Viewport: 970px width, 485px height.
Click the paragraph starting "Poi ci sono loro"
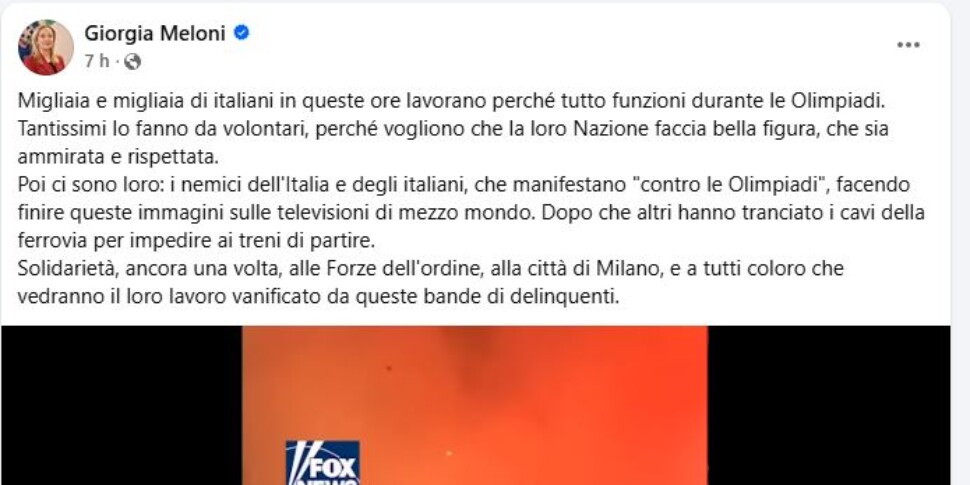(471, 212)
